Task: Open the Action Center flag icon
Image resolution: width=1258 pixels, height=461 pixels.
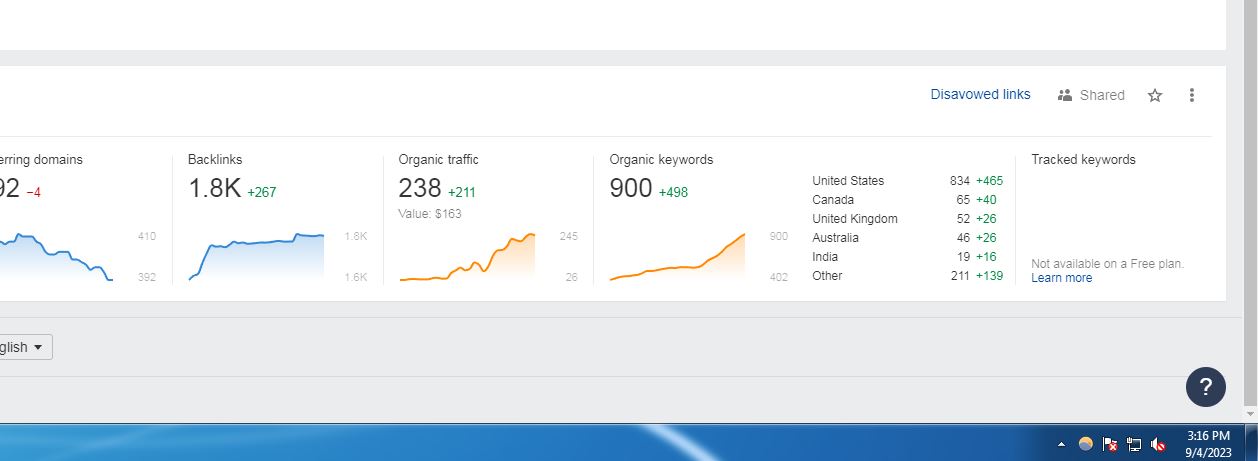Action: coord(1110,444)
